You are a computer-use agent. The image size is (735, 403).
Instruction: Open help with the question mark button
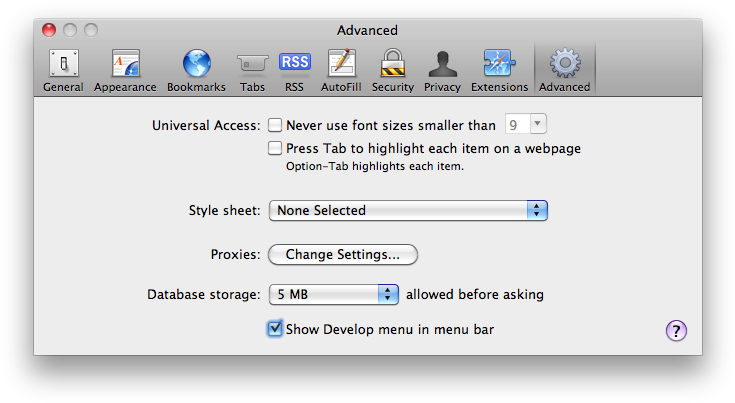(677, 331)
